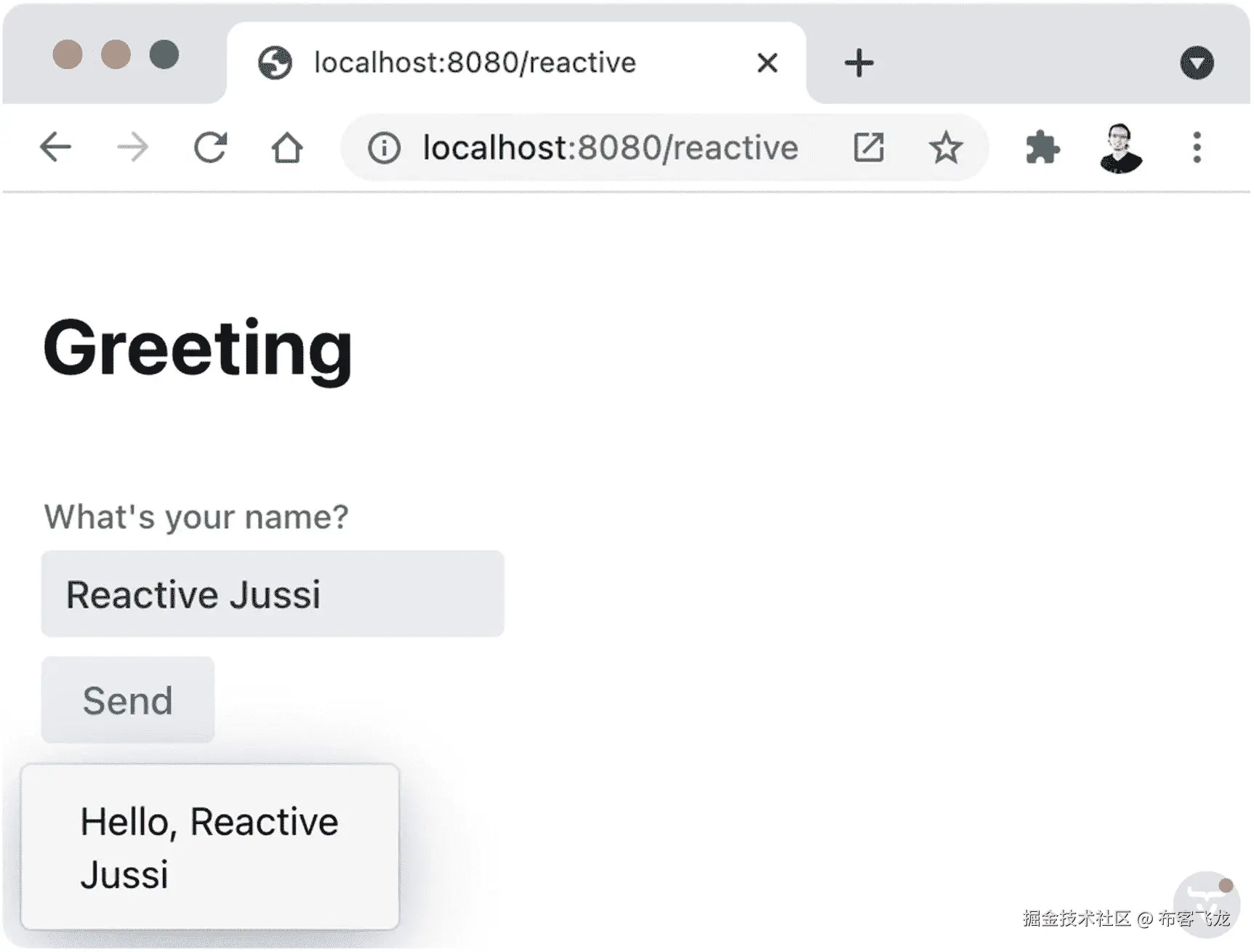
Task: Open the browser home page
Action: tap(287, 148)
